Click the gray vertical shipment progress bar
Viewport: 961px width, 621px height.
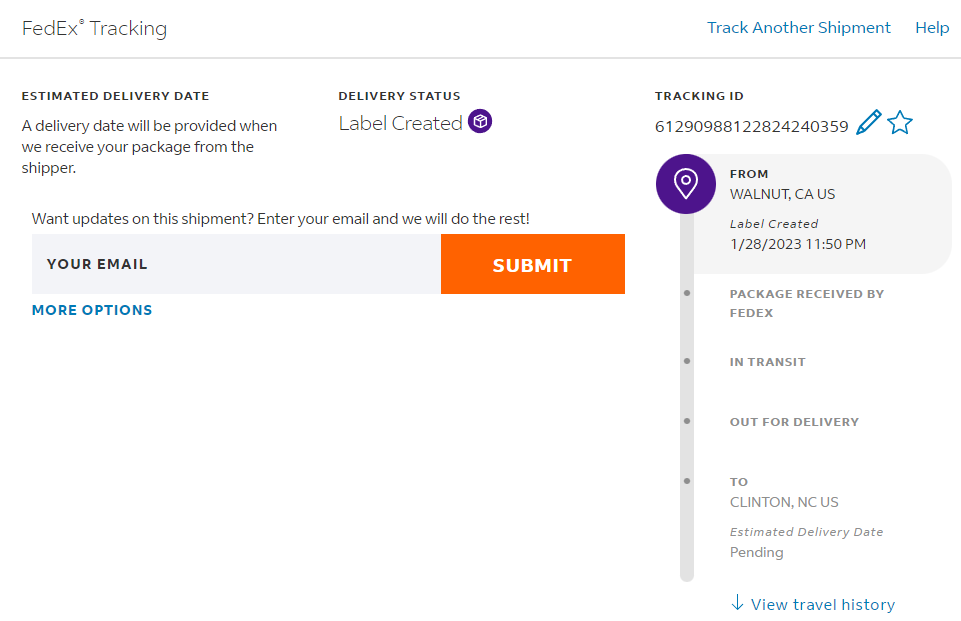tap(687, 450)
